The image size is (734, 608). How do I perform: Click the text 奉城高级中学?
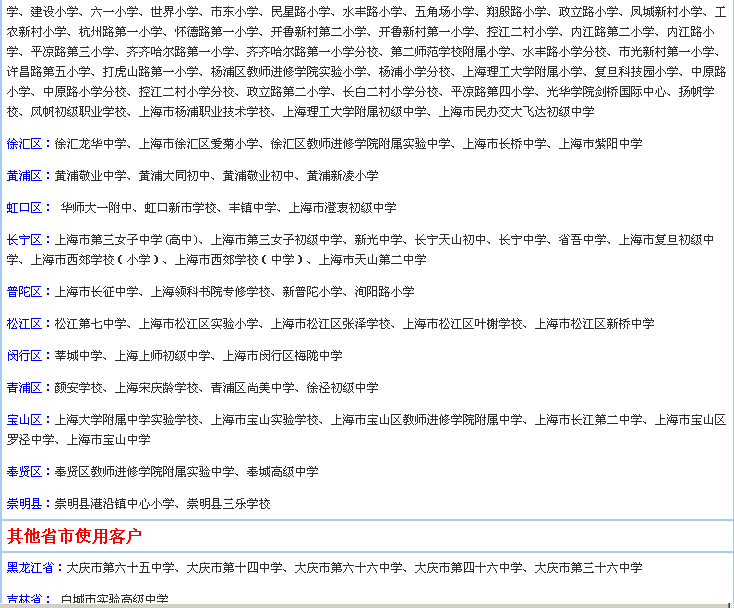[x=283, y=471]
